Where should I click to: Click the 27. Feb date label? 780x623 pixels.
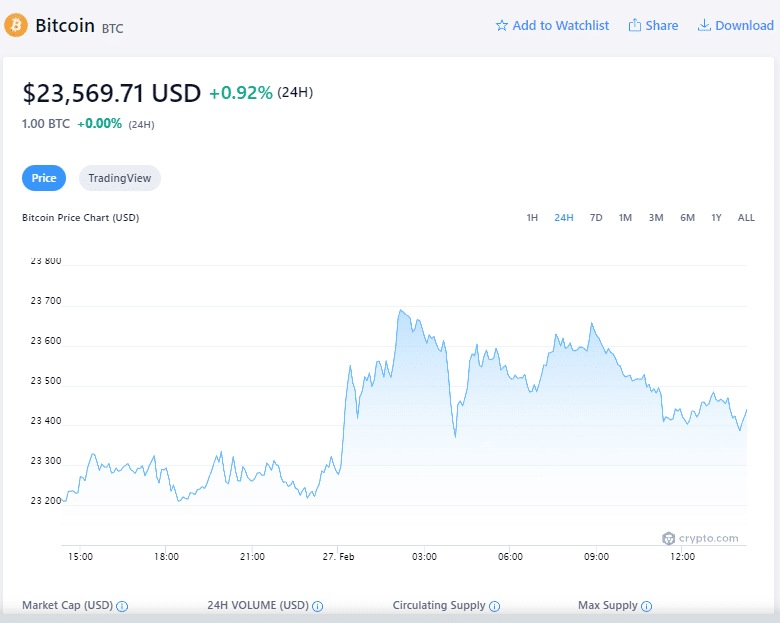pos(338,556)
